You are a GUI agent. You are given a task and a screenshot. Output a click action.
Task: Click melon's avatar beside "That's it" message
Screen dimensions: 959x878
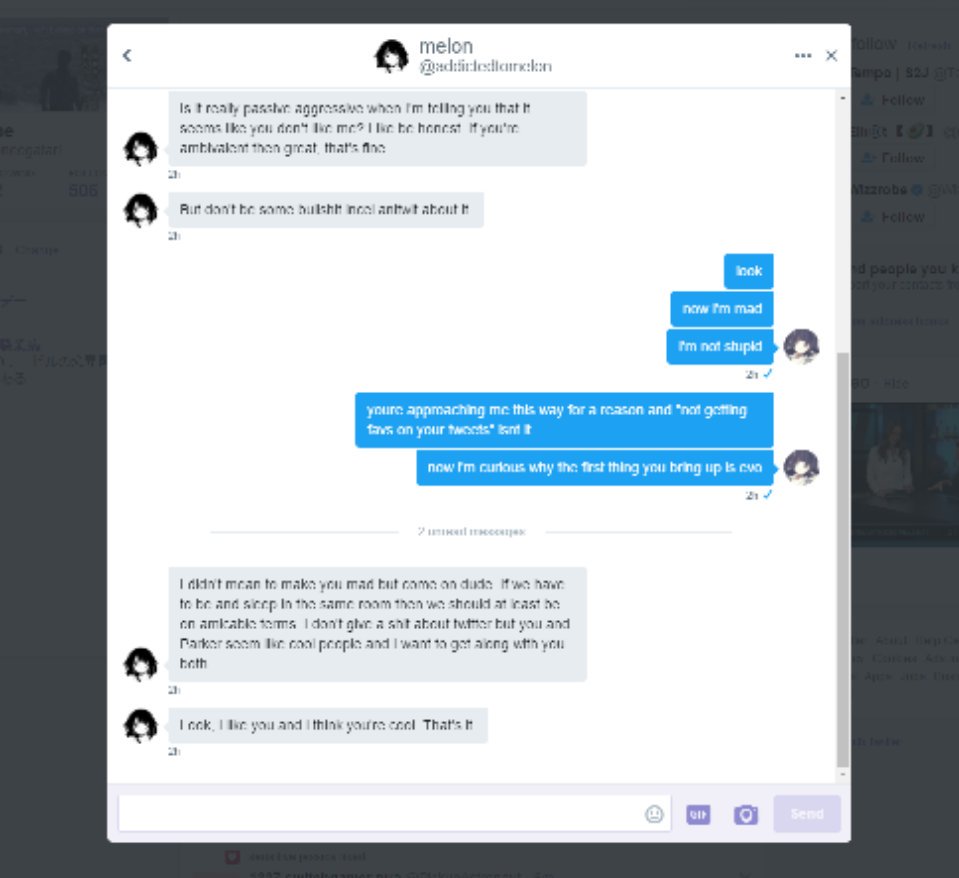(x=141, y=726)
